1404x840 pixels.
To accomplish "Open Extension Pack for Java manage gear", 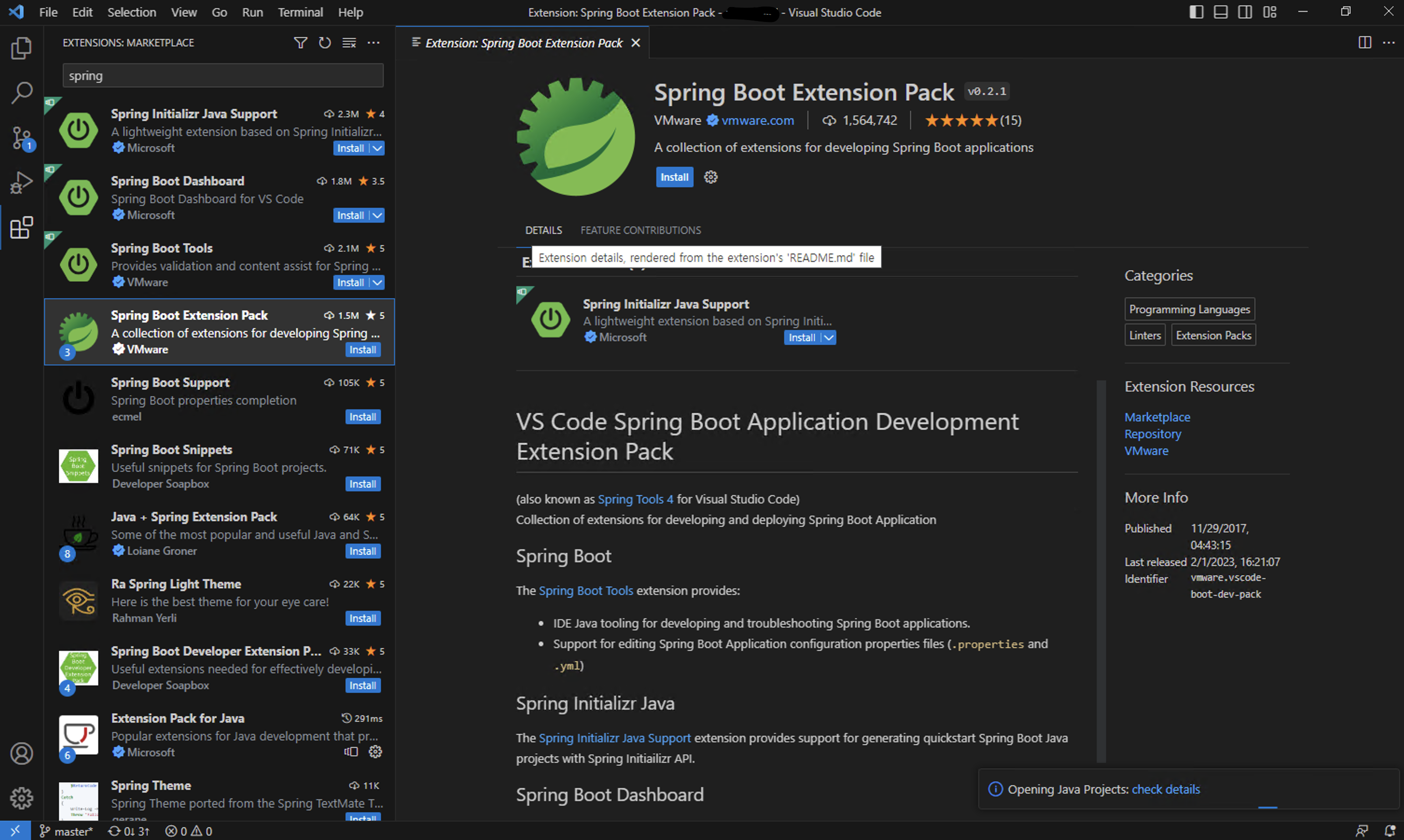I will click(375, 752).
